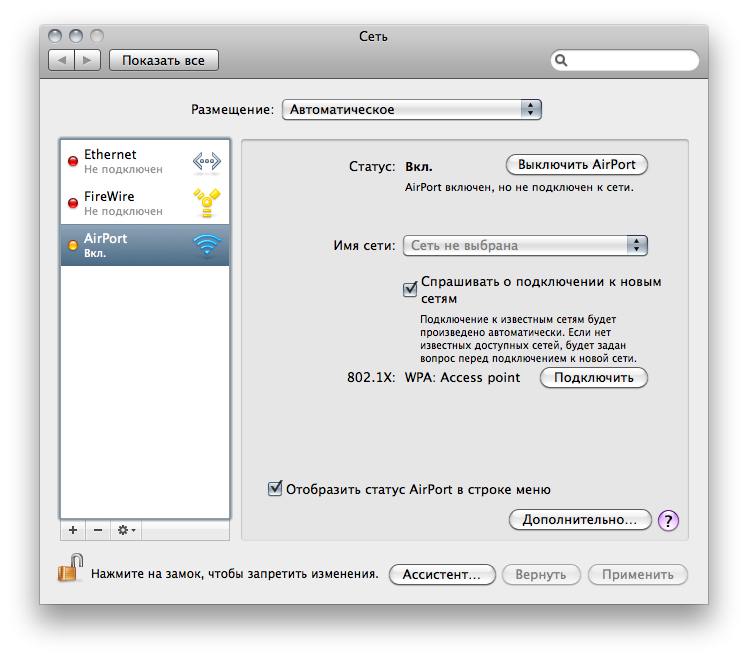This screenshot has width=748, height=659.
Task: Open the Имя сети network name dropdown
Action: click(x=525, y=245)
